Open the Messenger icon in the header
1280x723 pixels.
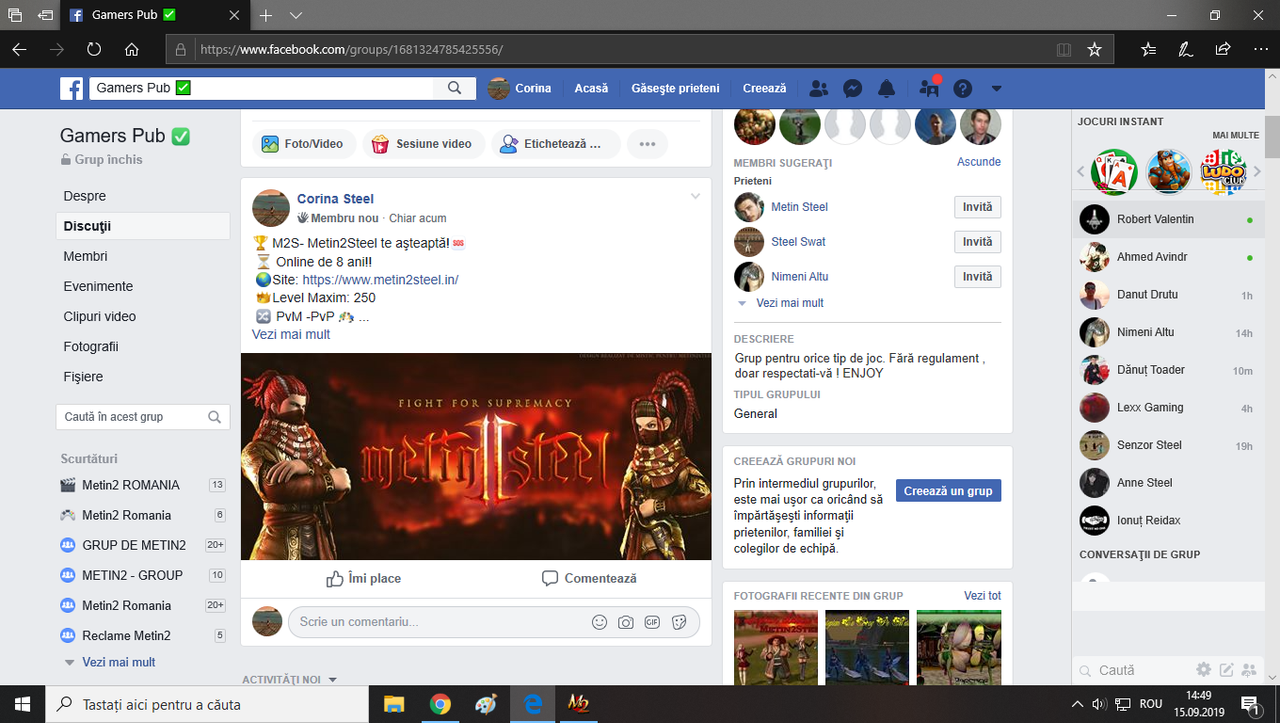[x=853, y=88]
